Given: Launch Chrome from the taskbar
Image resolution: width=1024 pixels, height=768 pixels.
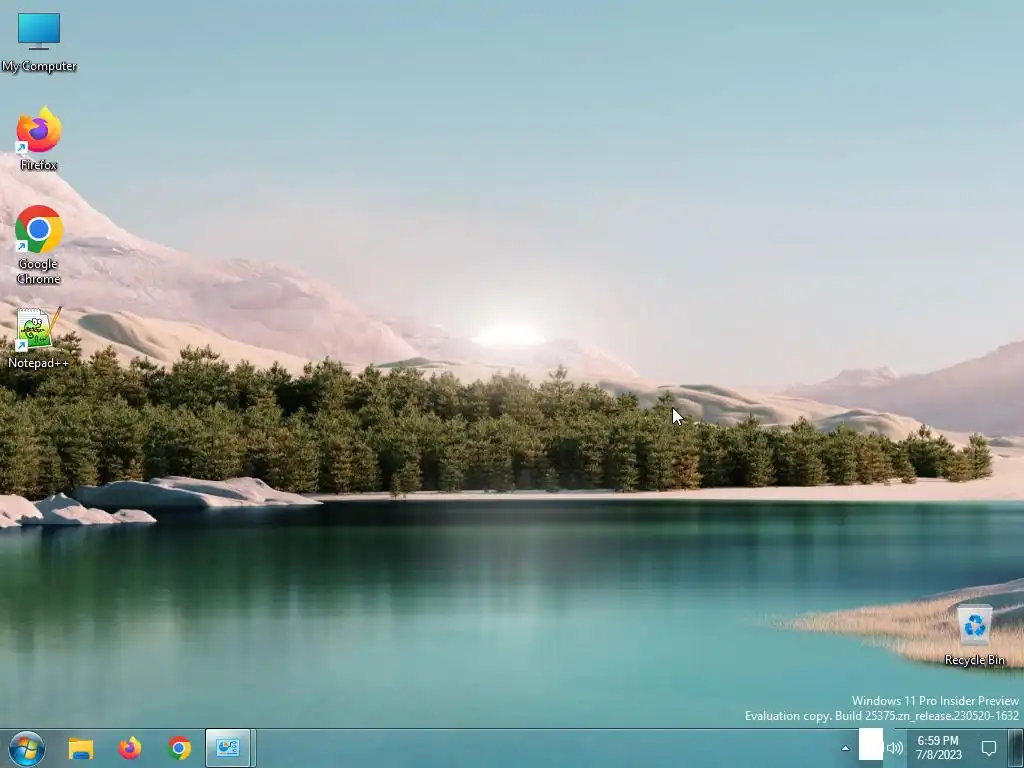Looking at the screenshot, I should pos(179,748).
